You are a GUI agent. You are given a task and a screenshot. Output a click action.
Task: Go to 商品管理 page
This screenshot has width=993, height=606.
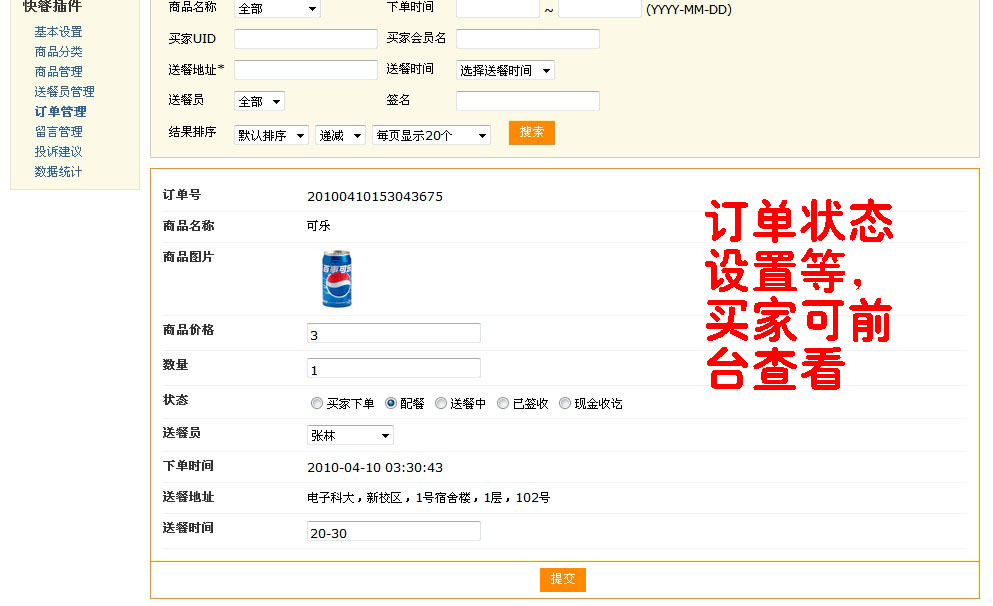coord(58,72)
